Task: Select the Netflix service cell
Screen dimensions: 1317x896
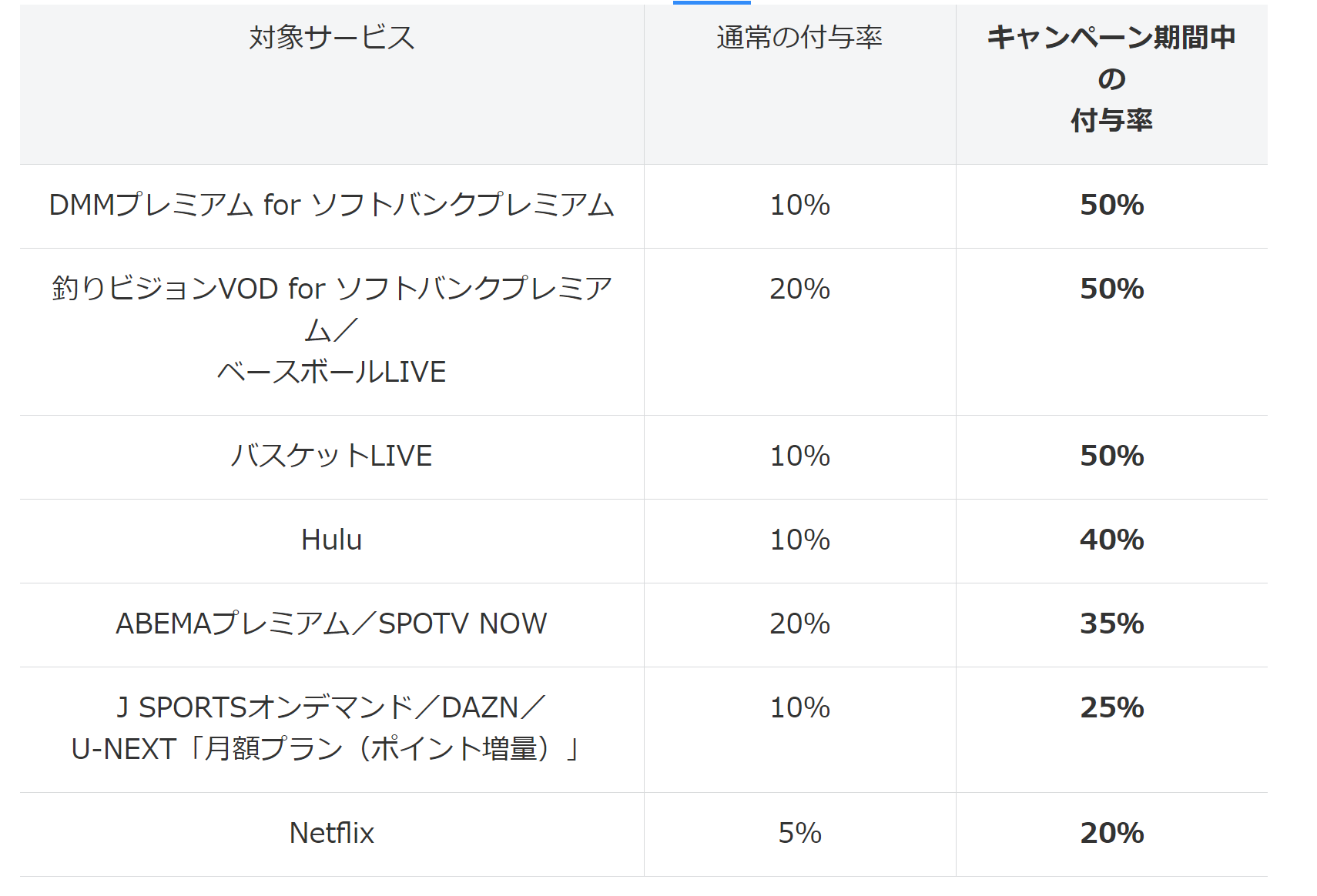Action: [331, 834]
